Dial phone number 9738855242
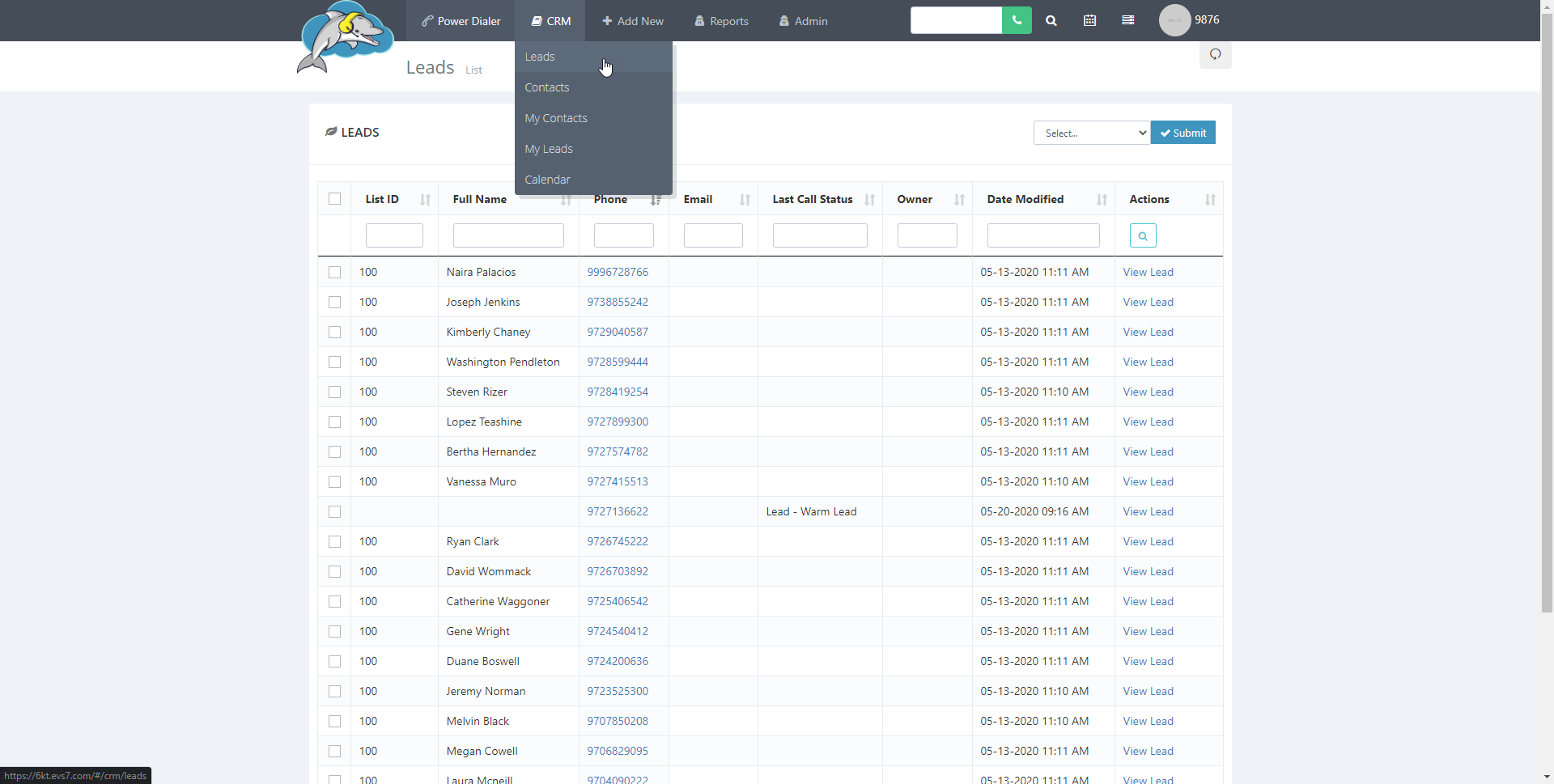This screenshot has height=784, width=1554. pos(618,302)
